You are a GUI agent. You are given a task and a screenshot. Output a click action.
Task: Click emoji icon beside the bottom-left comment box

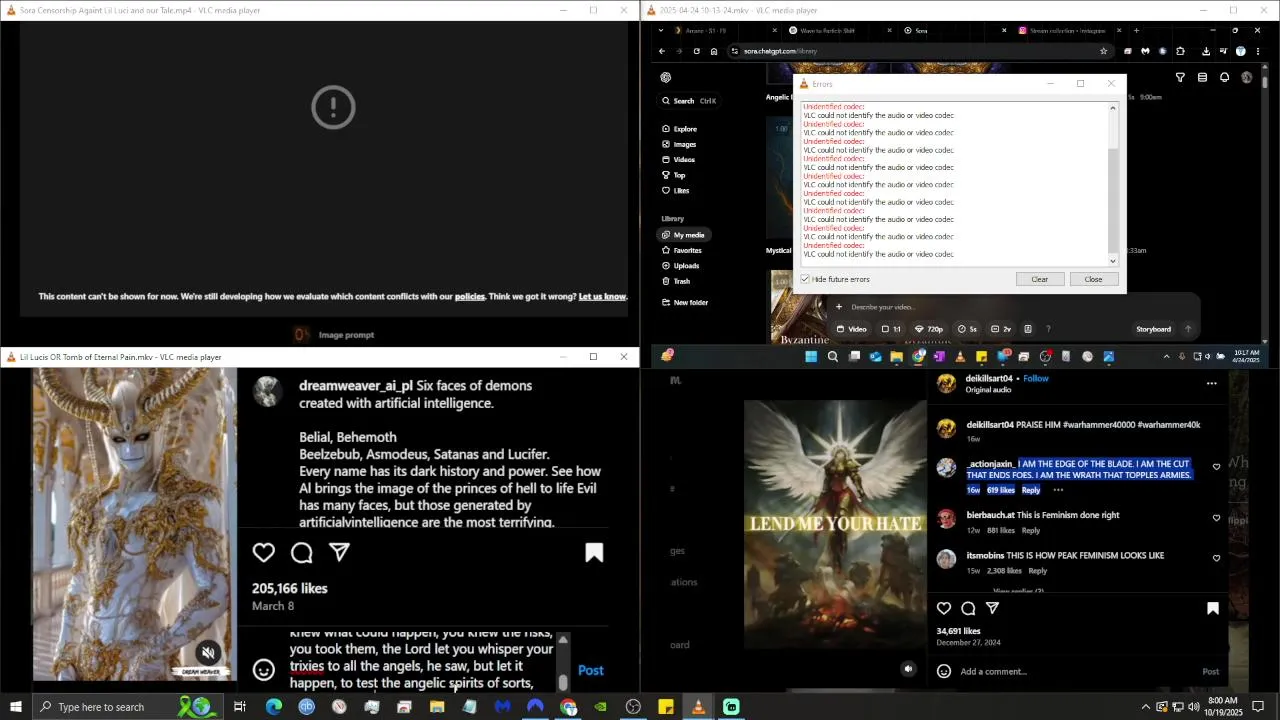tap(264, 670)
